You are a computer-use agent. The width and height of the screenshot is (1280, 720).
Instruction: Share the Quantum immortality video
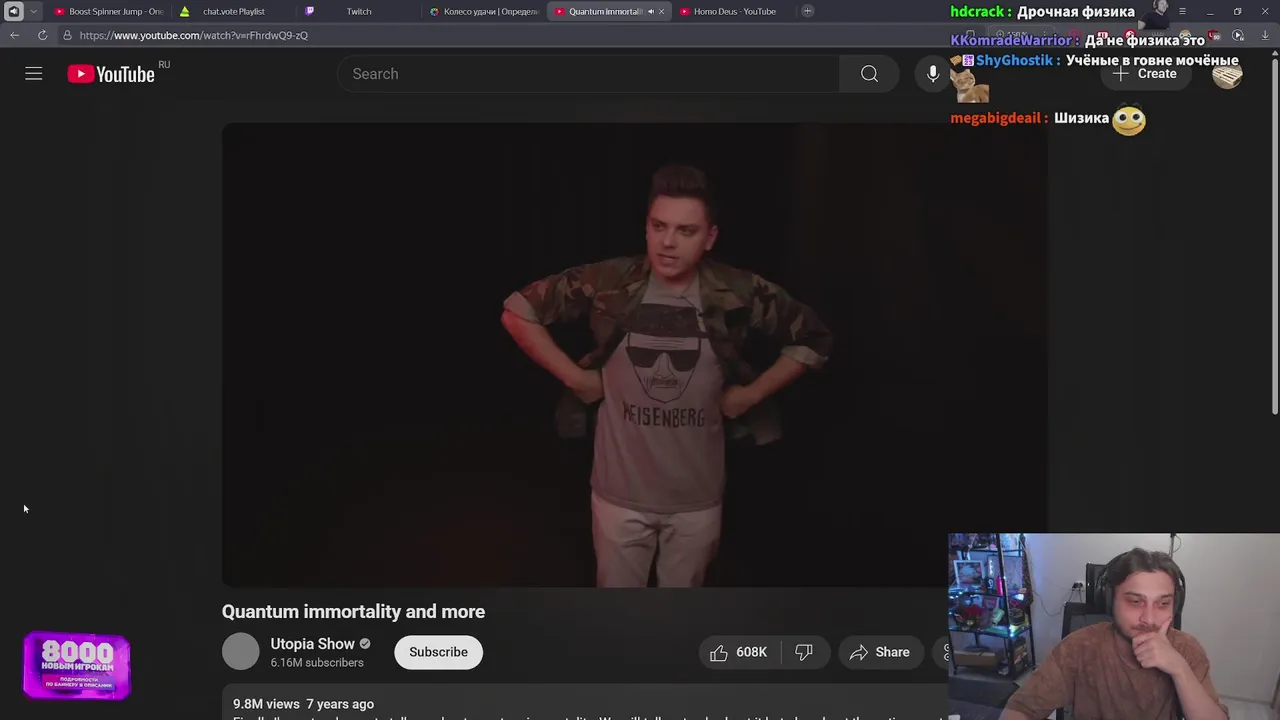[880, 652]
